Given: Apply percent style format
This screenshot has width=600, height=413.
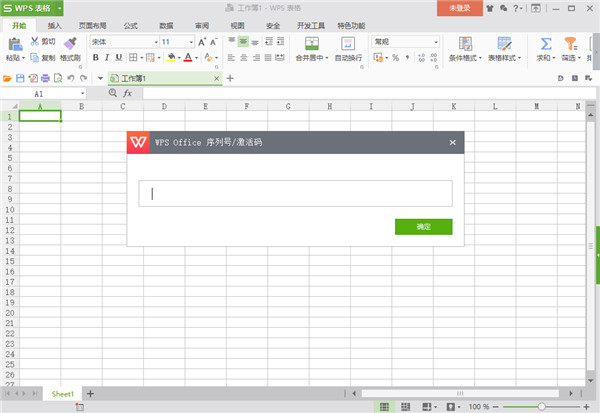Looking at the screenshot, I should [x=395, y=58].
